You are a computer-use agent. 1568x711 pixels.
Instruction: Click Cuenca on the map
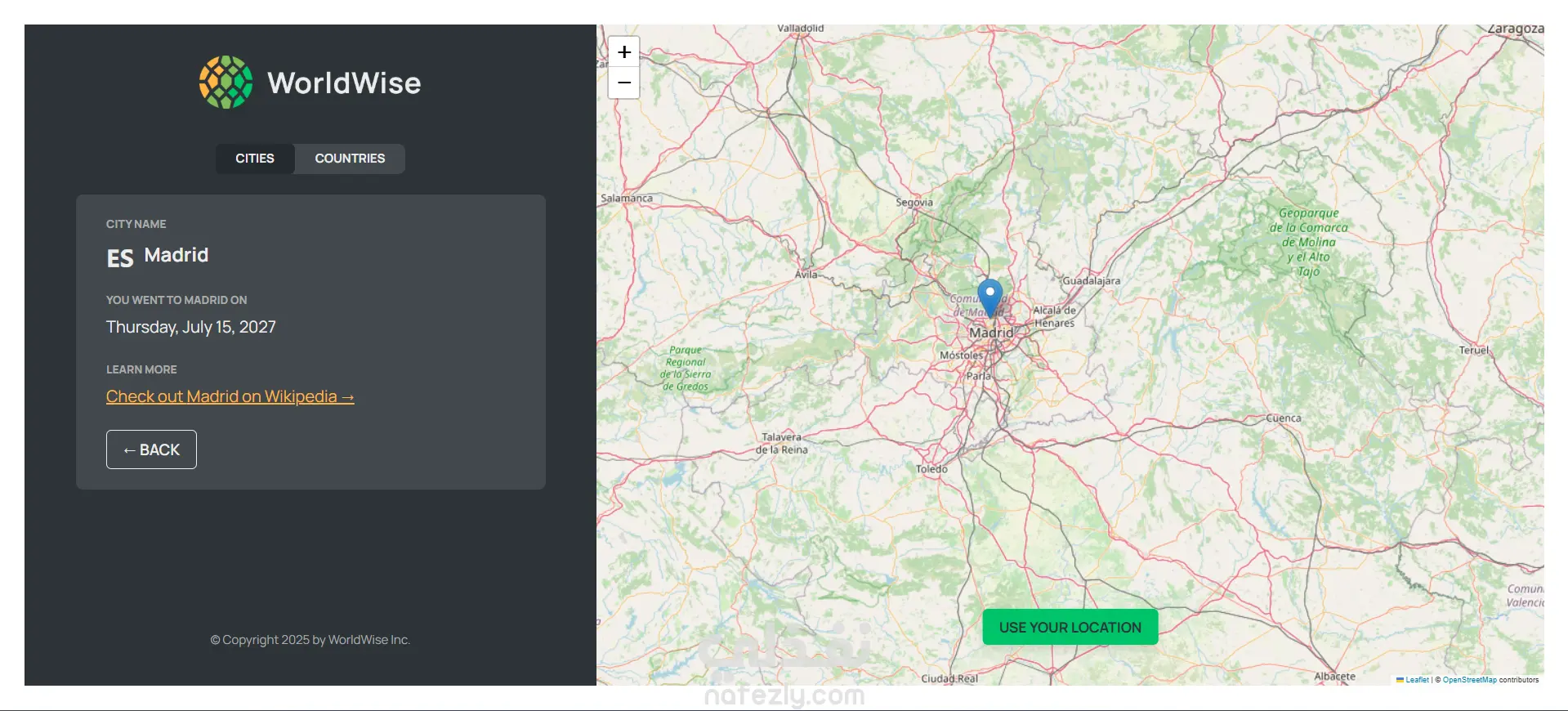[x=1284, y=418]
